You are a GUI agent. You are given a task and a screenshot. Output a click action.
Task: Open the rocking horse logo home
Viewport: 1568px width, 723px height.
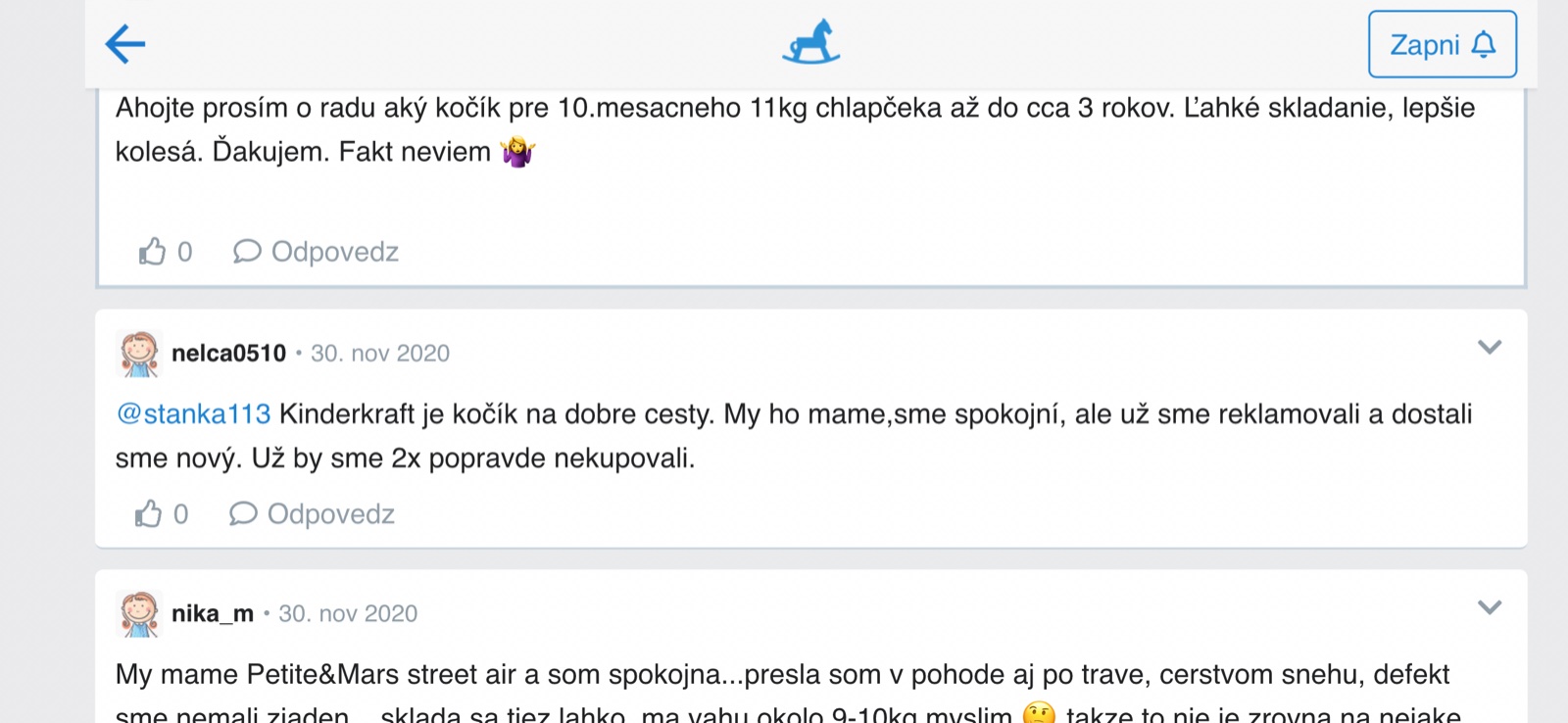810,43
